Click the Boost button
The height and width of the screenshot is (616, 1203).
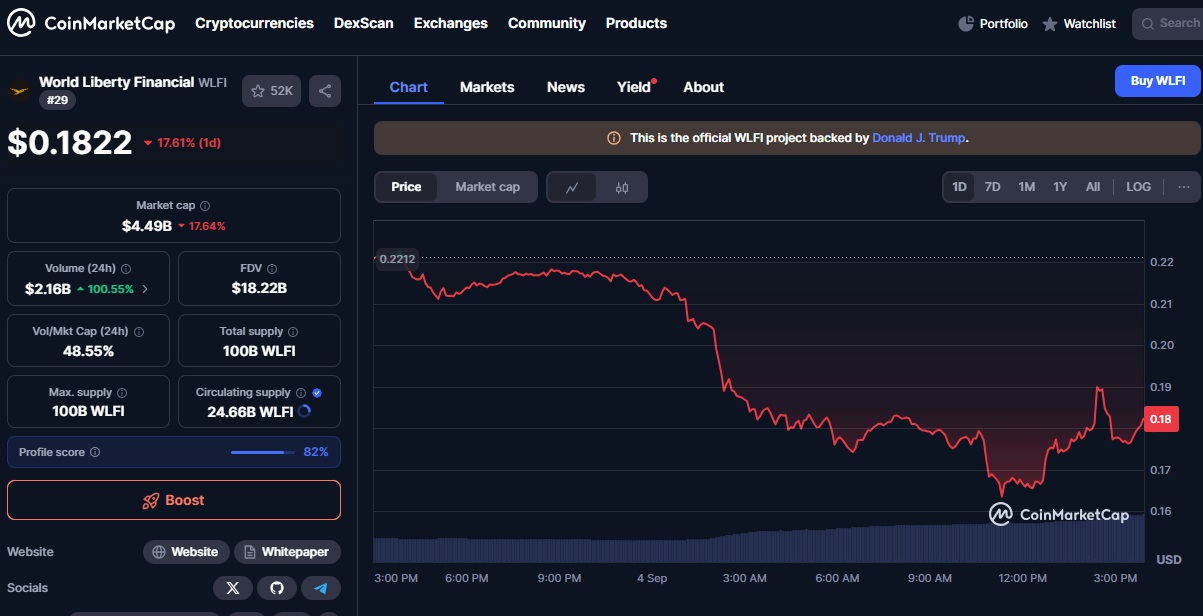(174, 500)
